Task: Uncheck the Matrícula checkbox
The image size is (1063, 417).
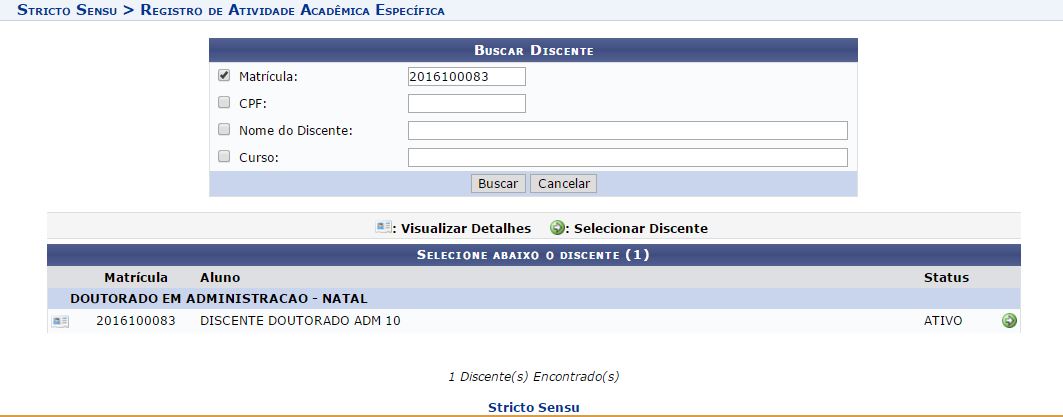Action: [224, 75]
